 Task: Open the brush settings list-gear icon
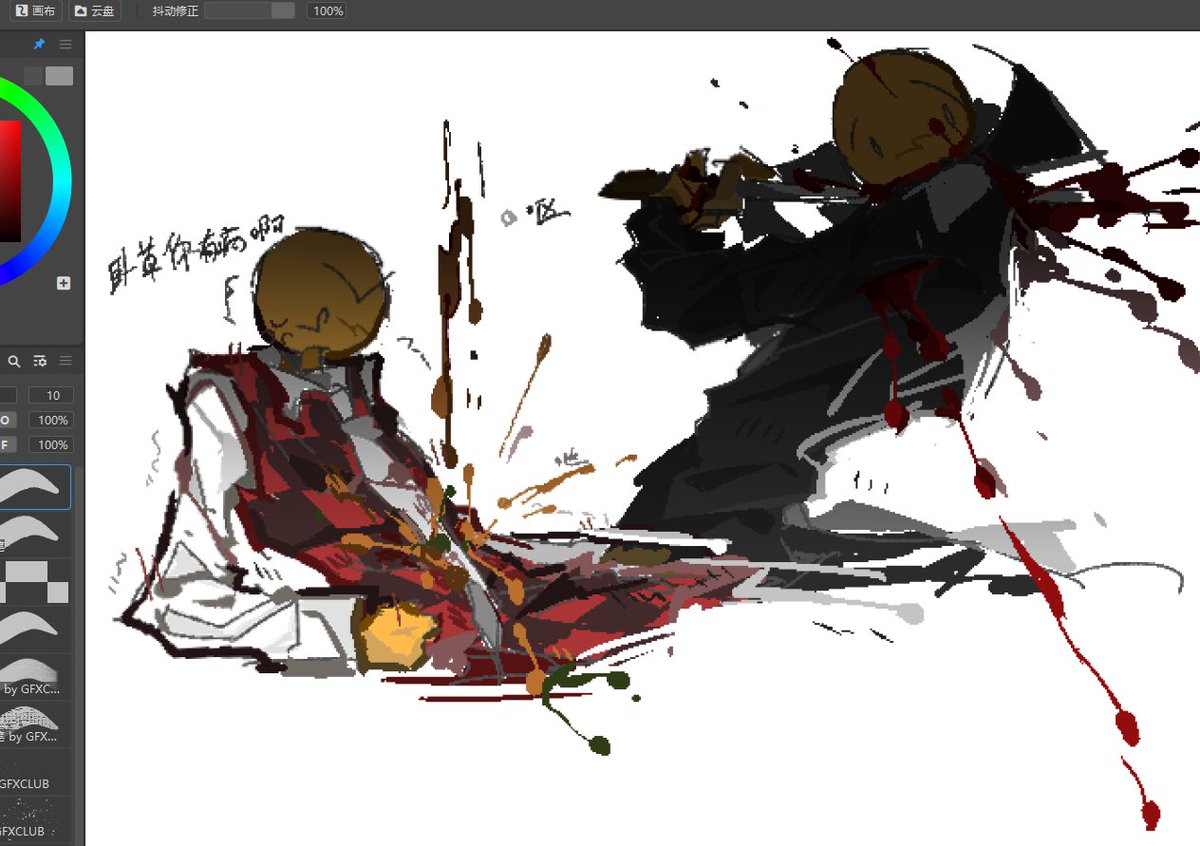(x=40, y=361)
